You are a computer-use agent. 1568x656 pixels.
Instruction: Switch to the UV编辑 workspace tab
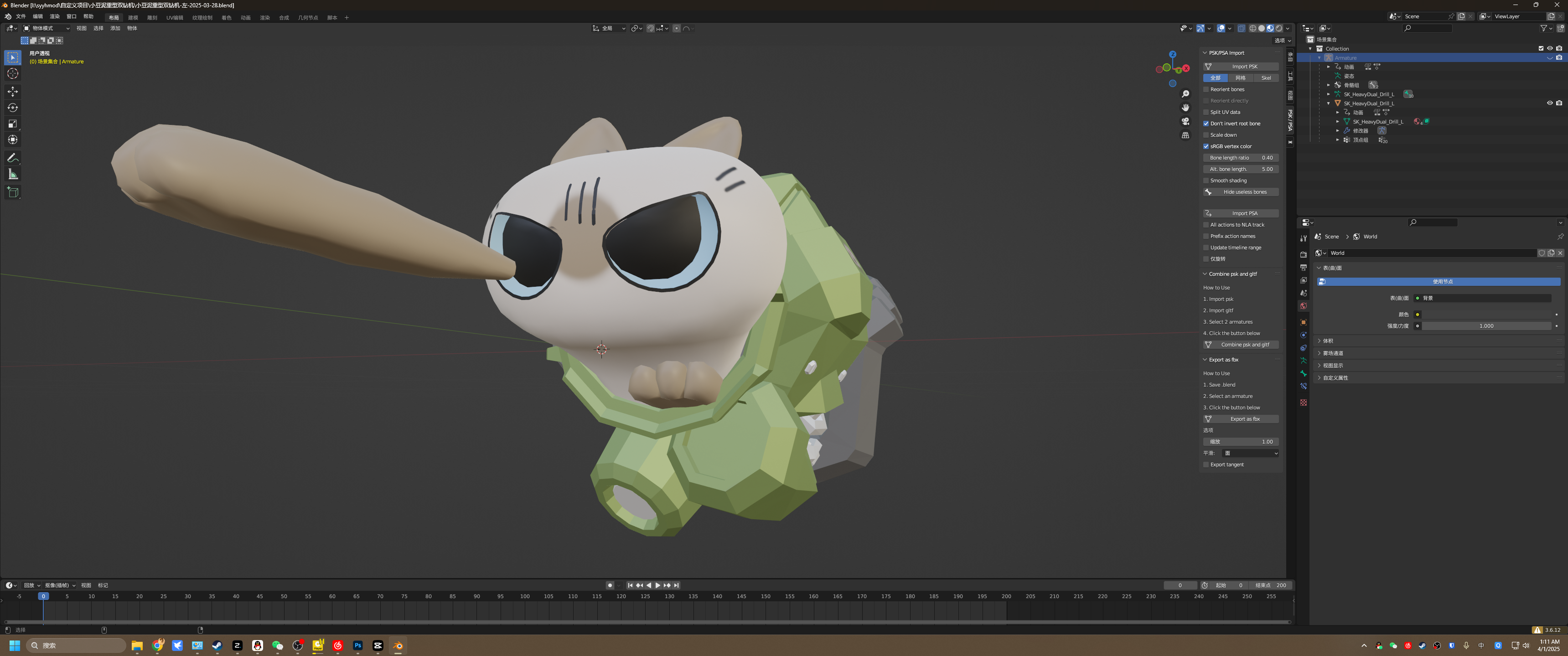click(175, 18)
